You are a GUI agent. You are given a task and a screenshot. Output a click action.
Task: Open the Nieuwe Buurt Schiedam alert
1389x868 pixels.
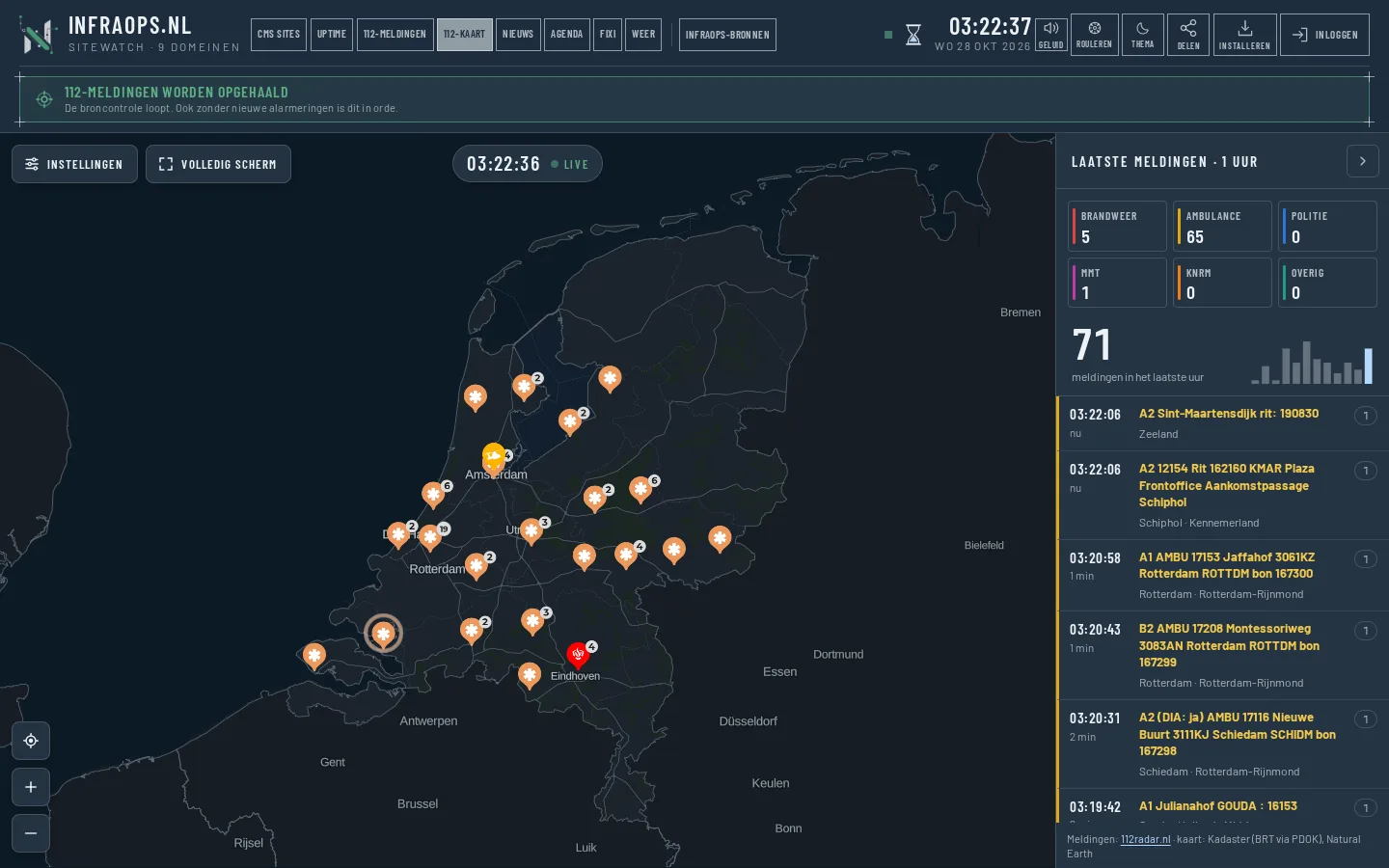1222,744
